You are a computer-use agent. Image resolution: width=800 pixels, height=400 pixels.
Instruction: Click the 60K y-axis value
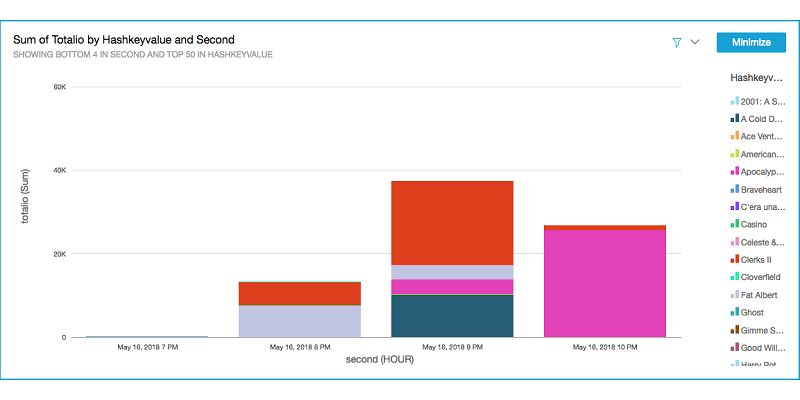click(x=60, y=87)
